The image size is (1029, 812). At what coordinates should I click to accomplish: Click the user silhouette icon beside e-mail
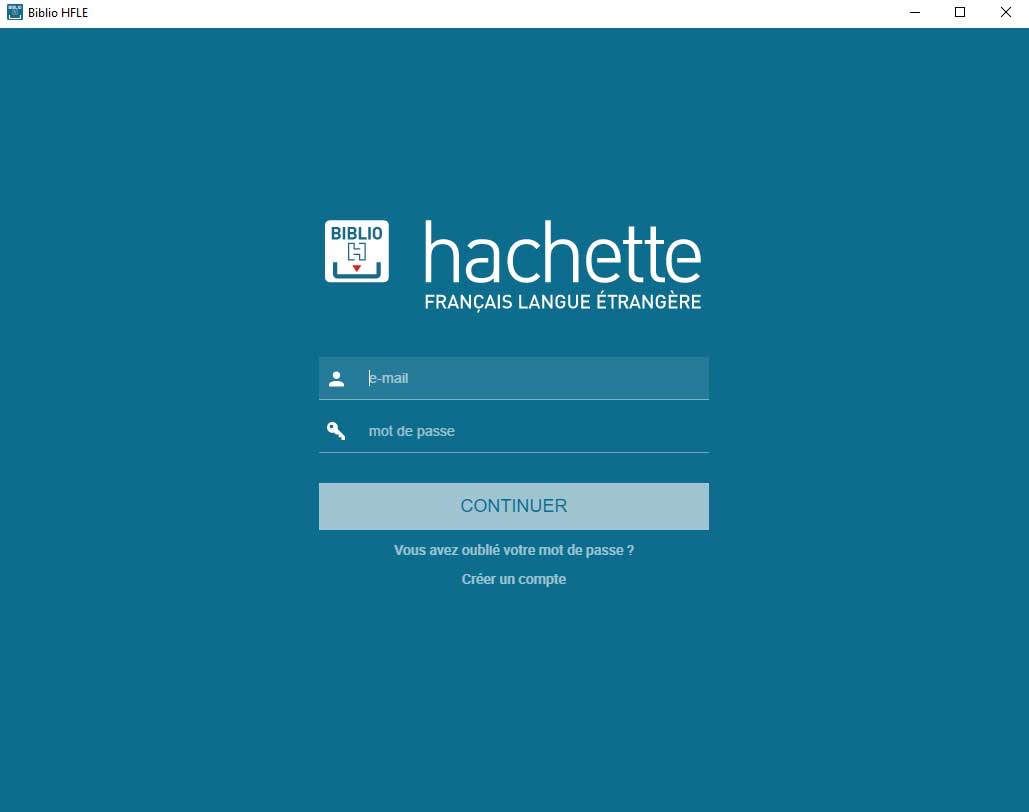pyautogui.click(x=337, y=379)
